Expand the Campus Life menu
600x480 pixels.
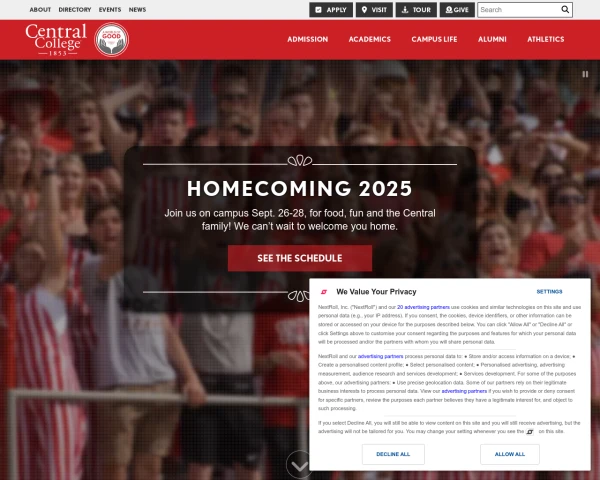(434, 39)
